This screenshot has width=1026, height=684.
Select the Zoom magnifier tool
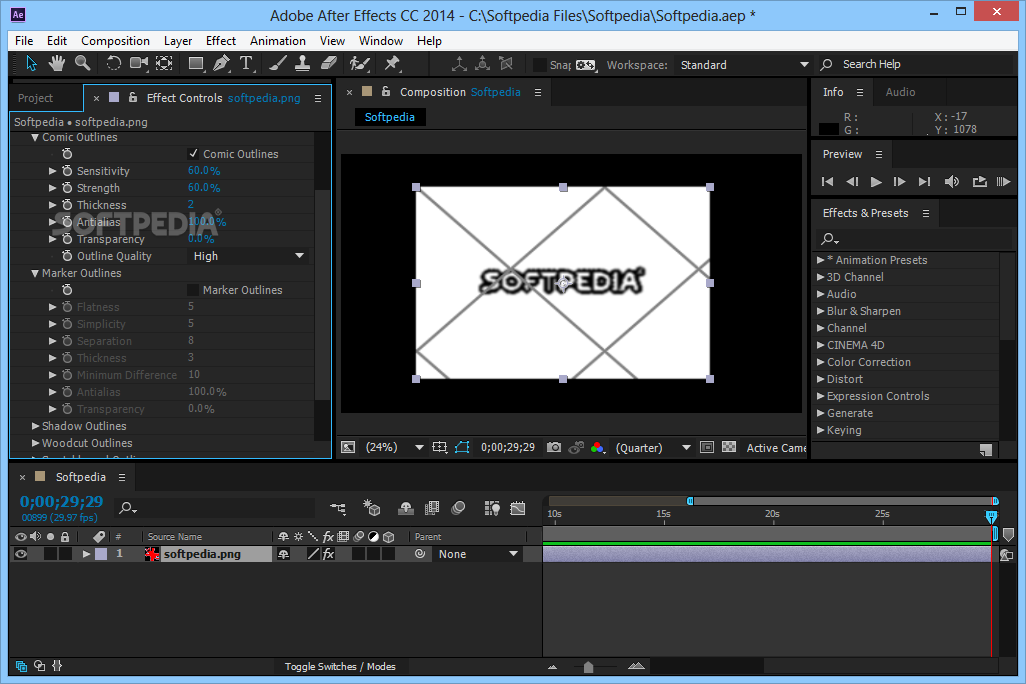[x=82, y=63]
